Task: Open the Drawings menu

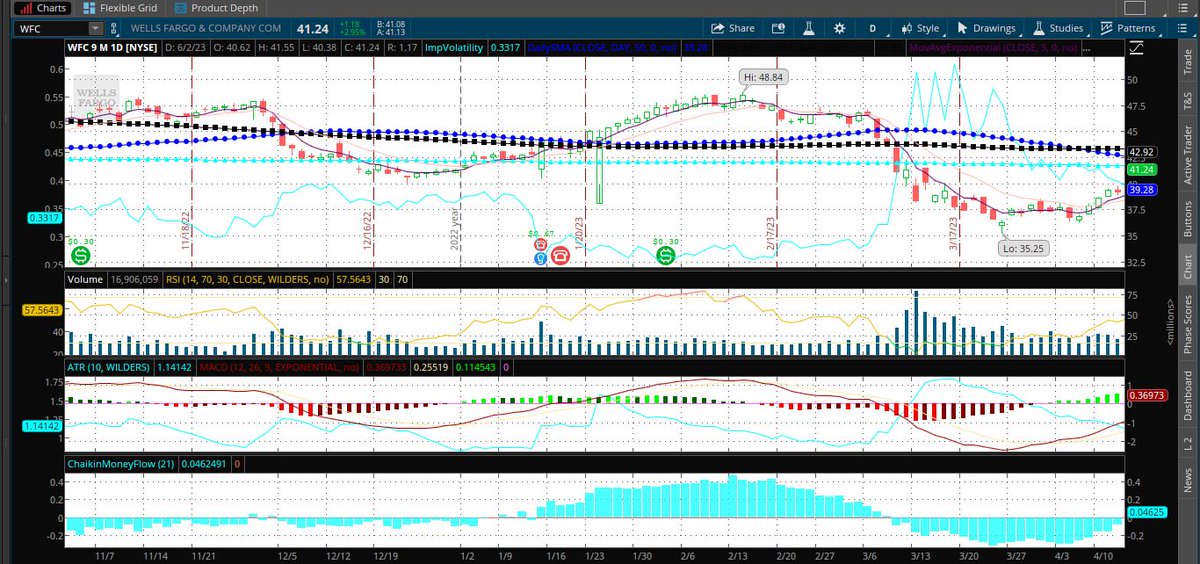Action: 989,28
